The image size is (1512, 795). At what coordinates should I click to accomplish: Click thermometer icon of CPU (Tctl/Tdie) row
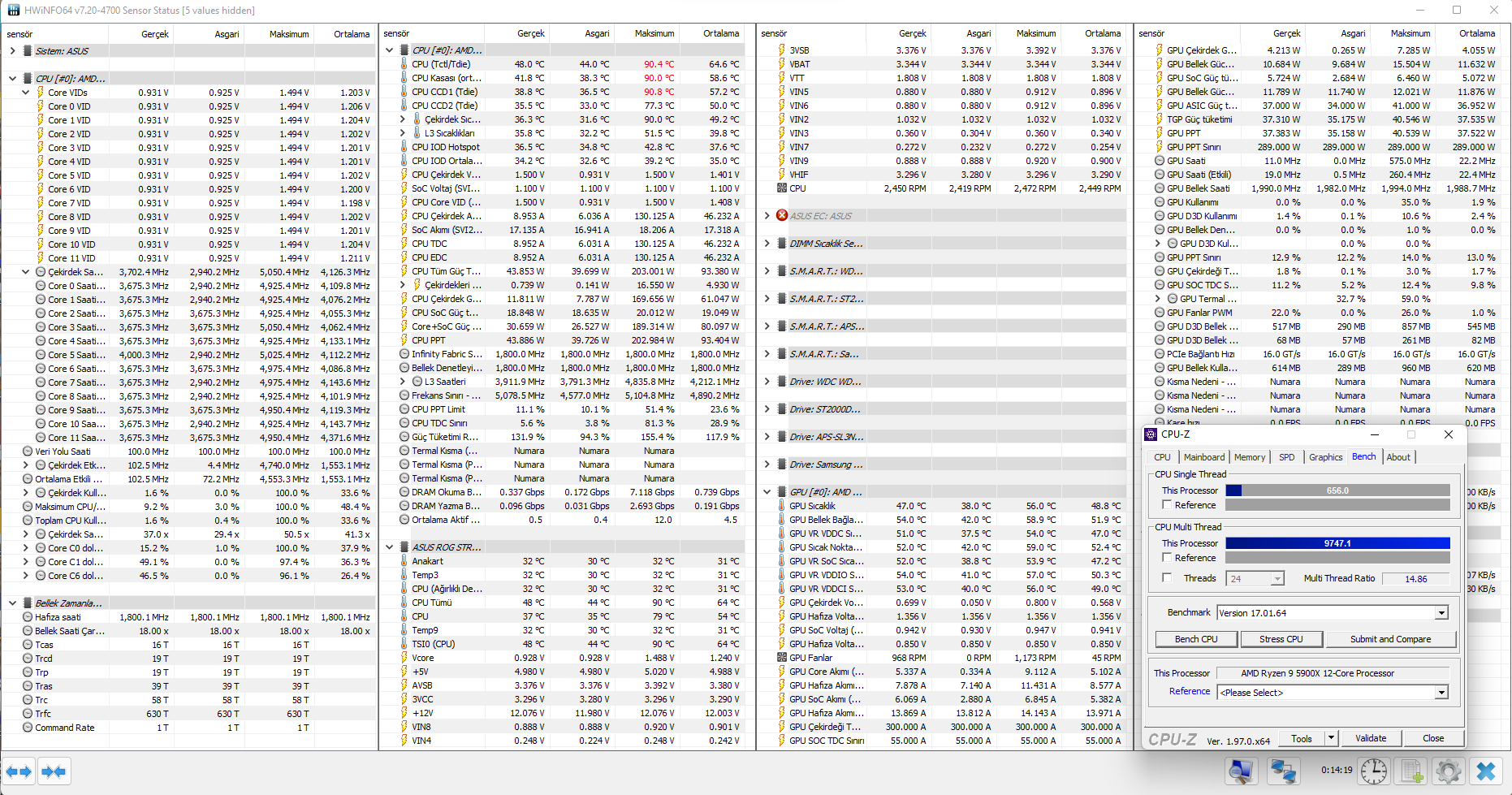point(404,64)
